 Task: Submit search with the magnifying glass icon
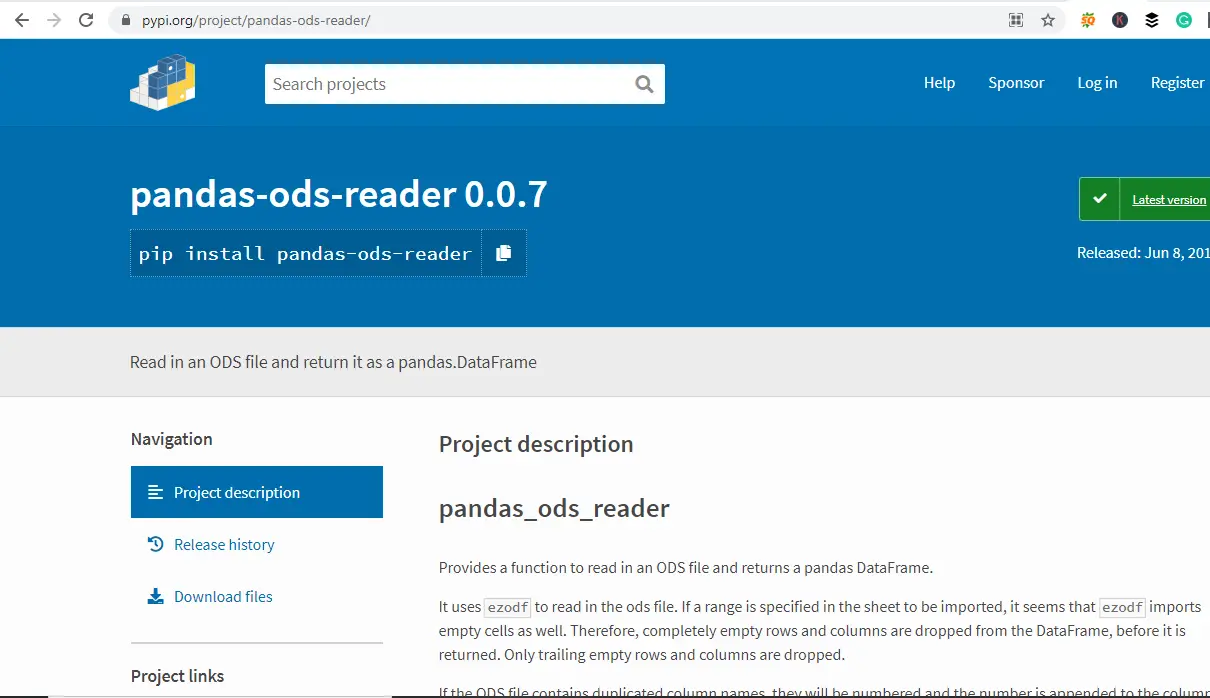644,84
